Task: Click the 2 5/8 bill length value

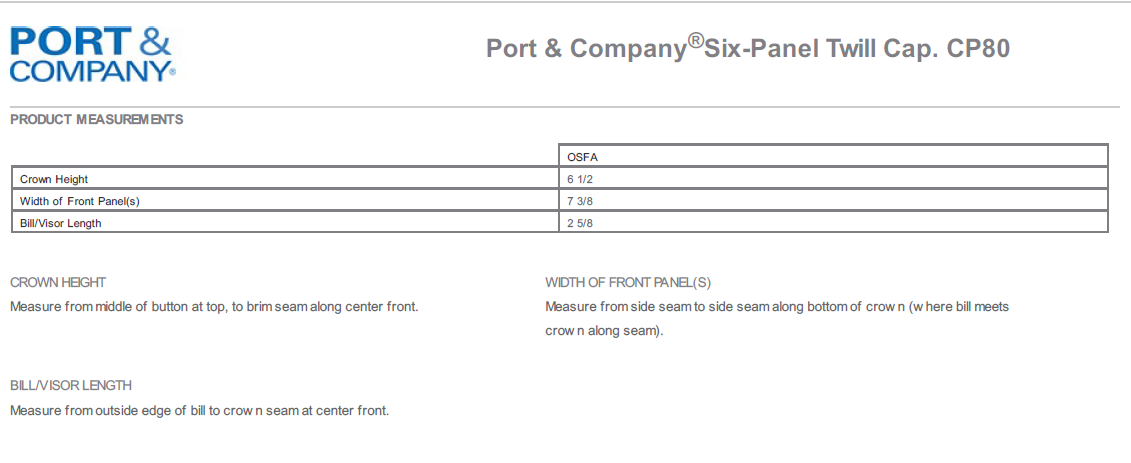Action: pos(581,223)
